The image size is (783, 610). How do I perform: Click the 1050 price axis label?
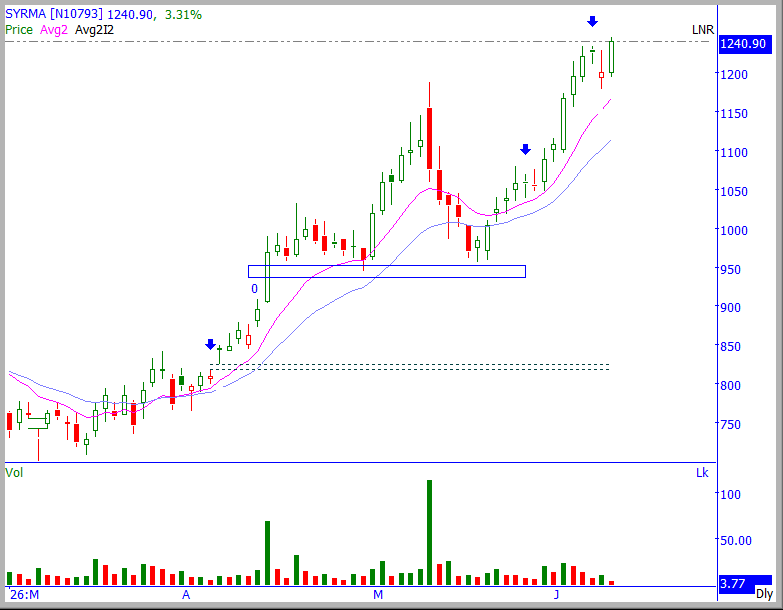pos(734,191)
